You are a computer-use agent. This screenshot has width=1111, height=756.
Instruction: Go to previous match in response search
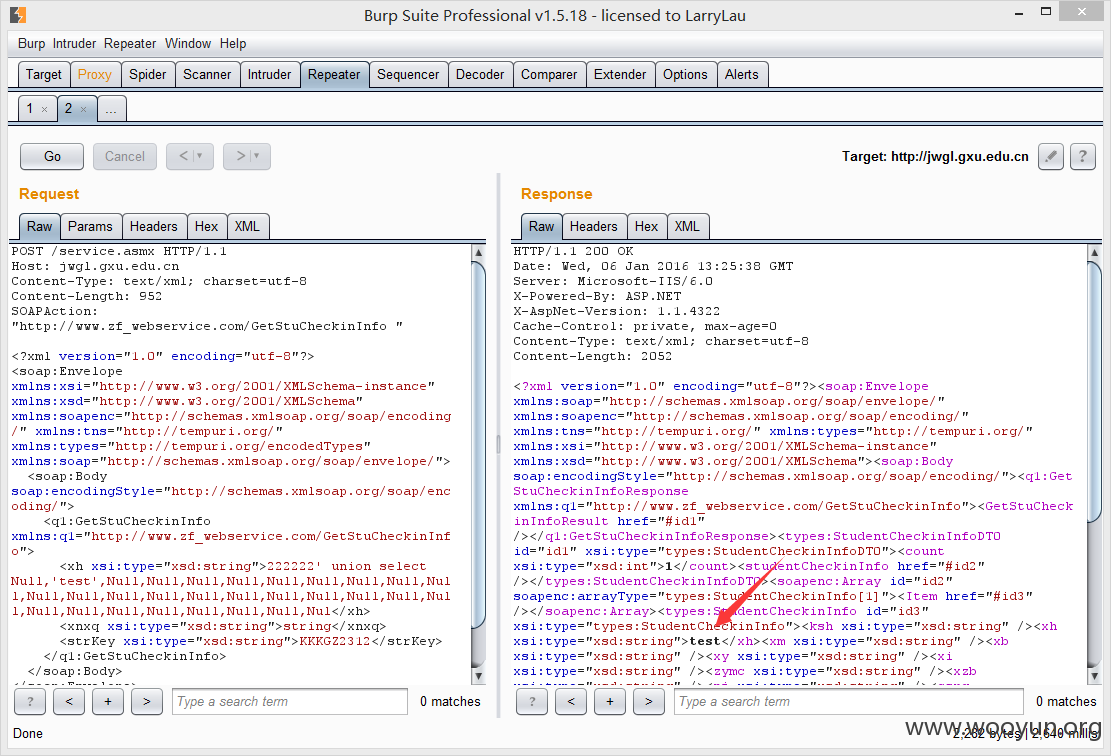[x=571, y=701]
